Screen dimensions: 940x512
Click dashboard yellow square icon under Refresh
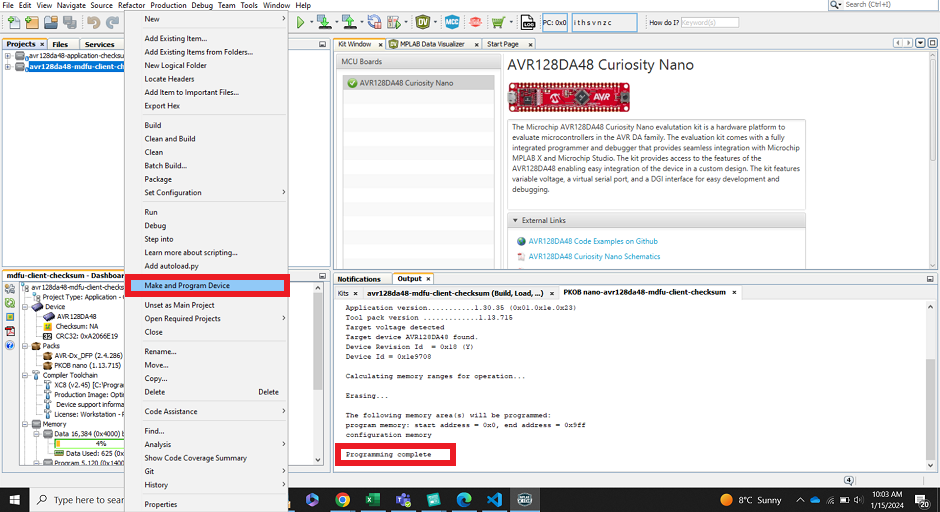tap(10, 317)
